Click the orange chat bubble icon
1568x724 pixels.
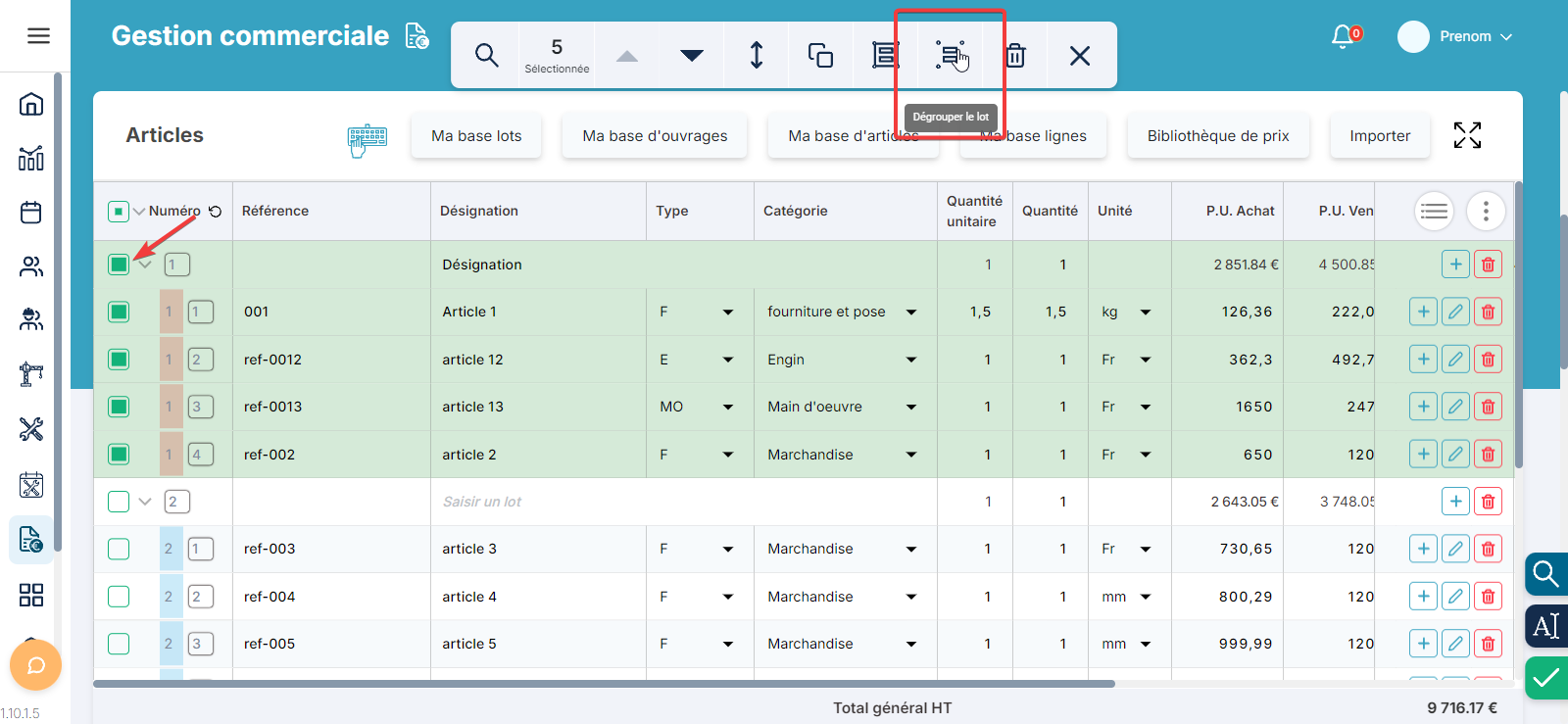click(35, 666)
